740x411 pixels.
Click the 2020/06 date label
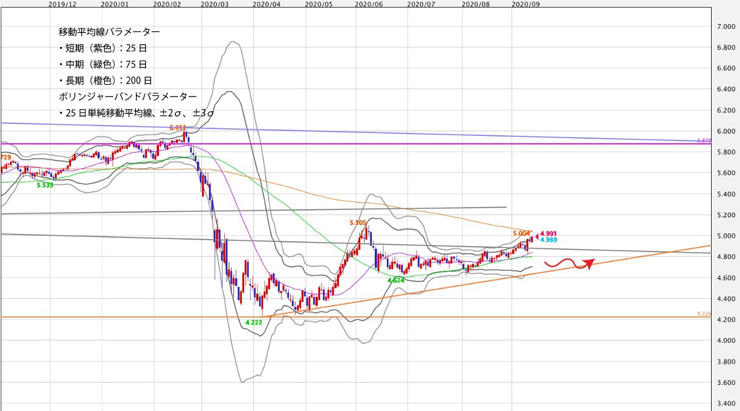click(x=369, y=4)
